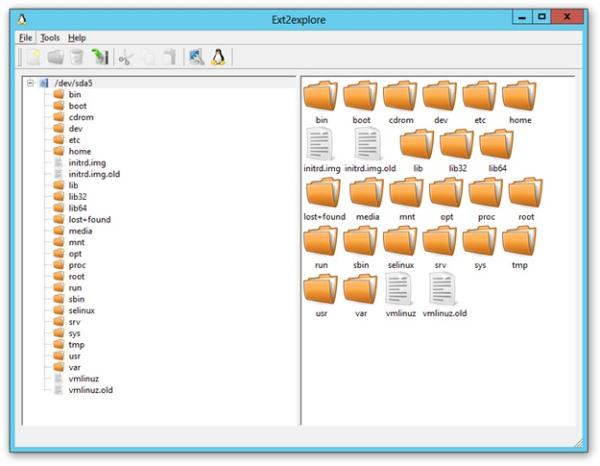Open the File menu
Image resolution: width=600 pixels, height=466 pixels.
[x=26, y=37]
